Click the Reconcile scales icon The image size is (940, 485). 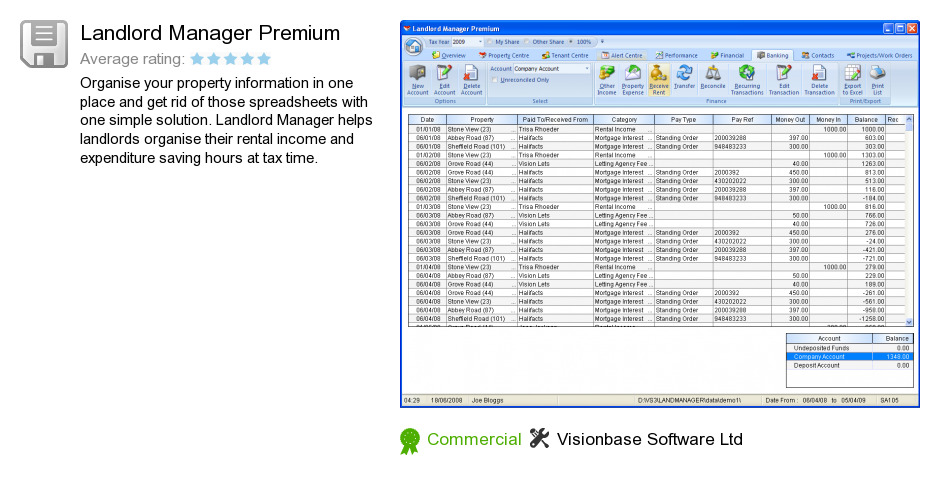click(x=713, y=74)
